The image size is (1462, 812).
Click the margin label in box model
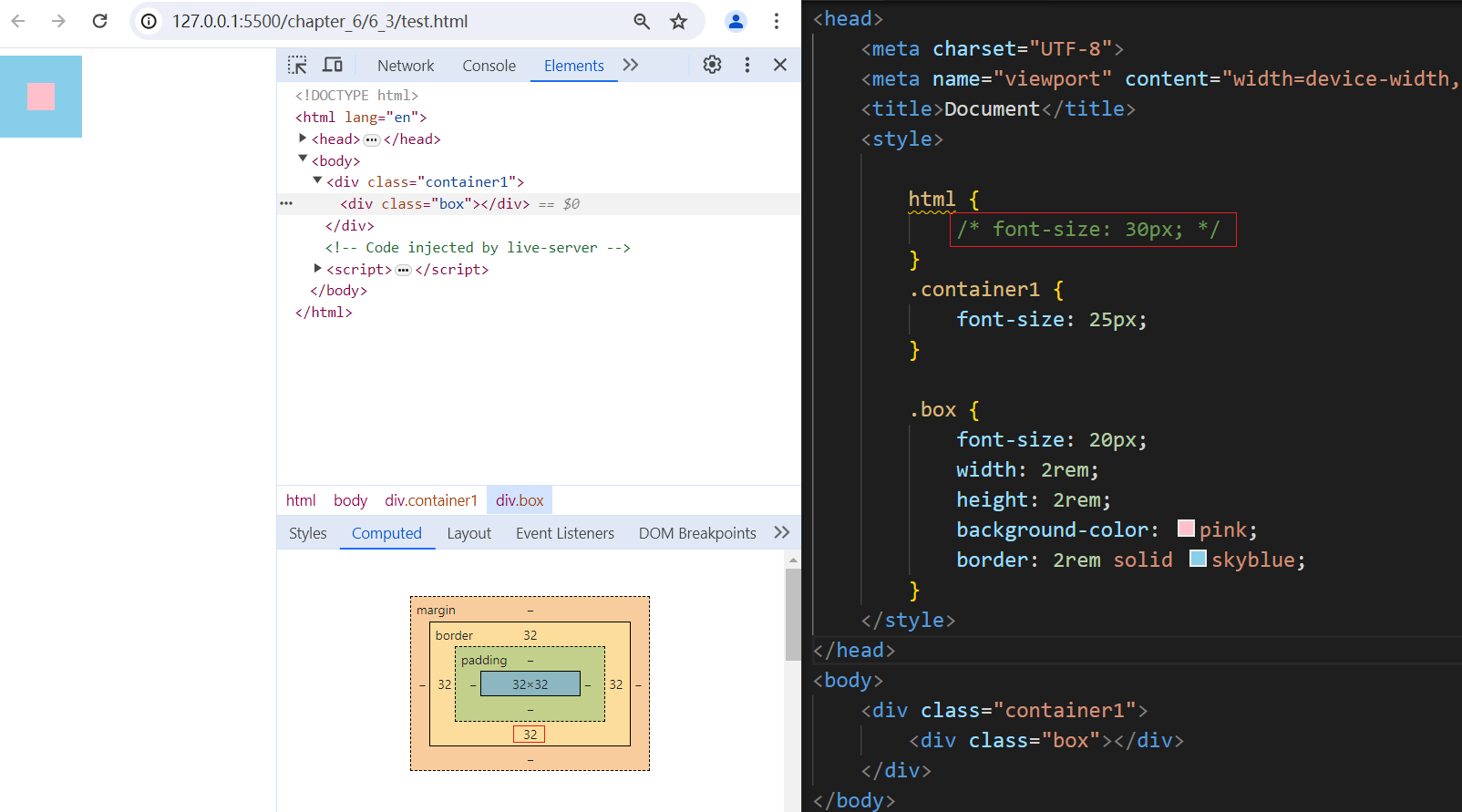436,610
